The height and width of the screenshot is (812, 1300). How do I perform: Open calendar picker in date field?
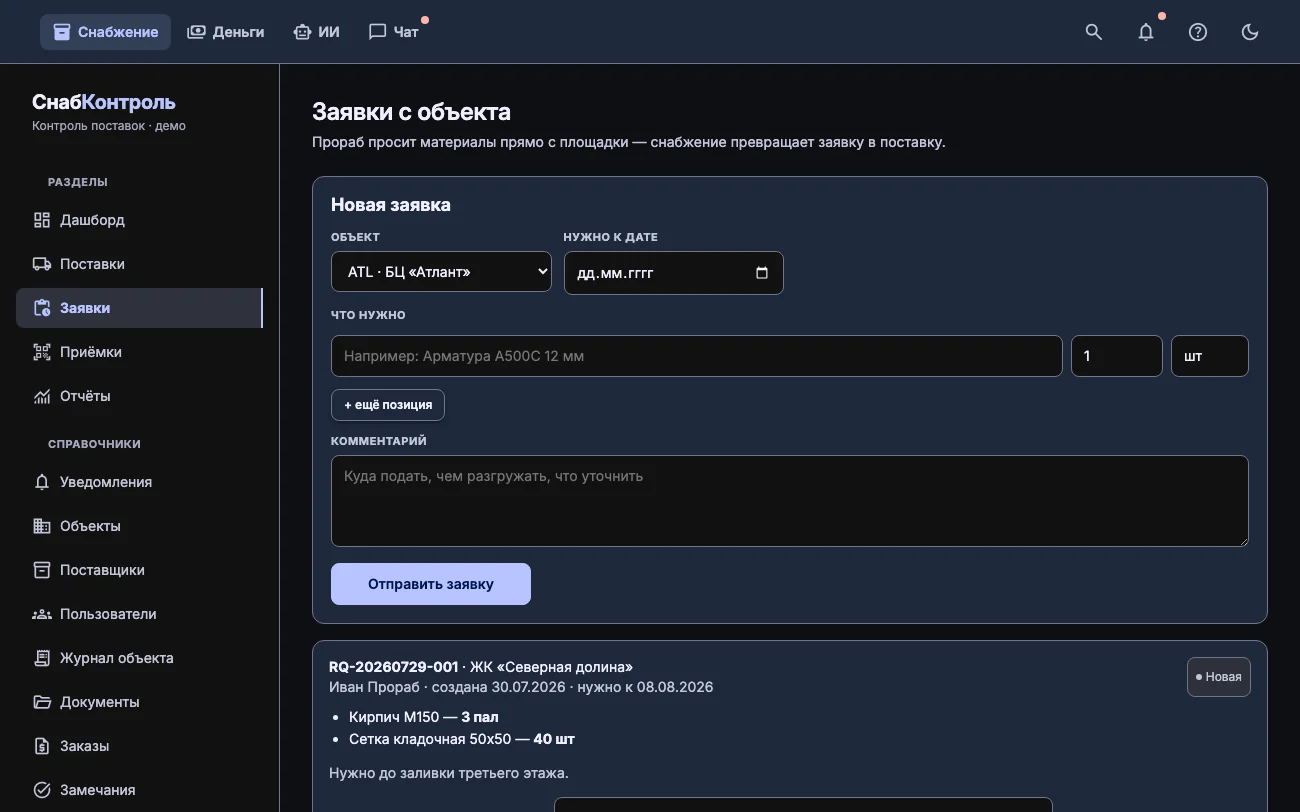coord(762,273)
